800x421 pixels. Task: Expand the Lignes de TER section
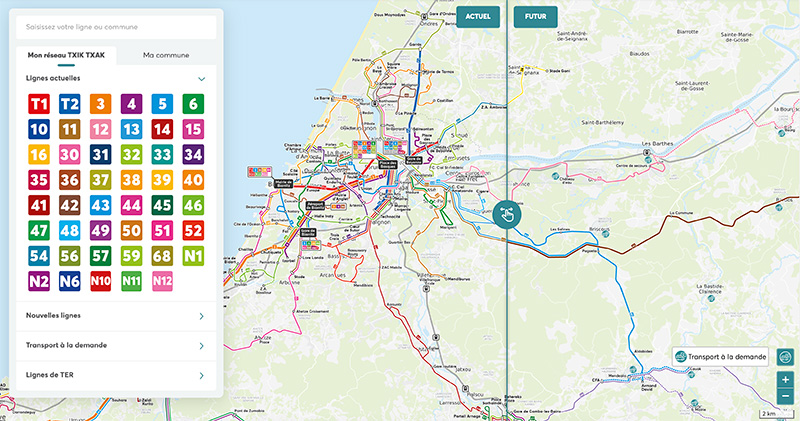pyautogui.click(x=113, y=375)
